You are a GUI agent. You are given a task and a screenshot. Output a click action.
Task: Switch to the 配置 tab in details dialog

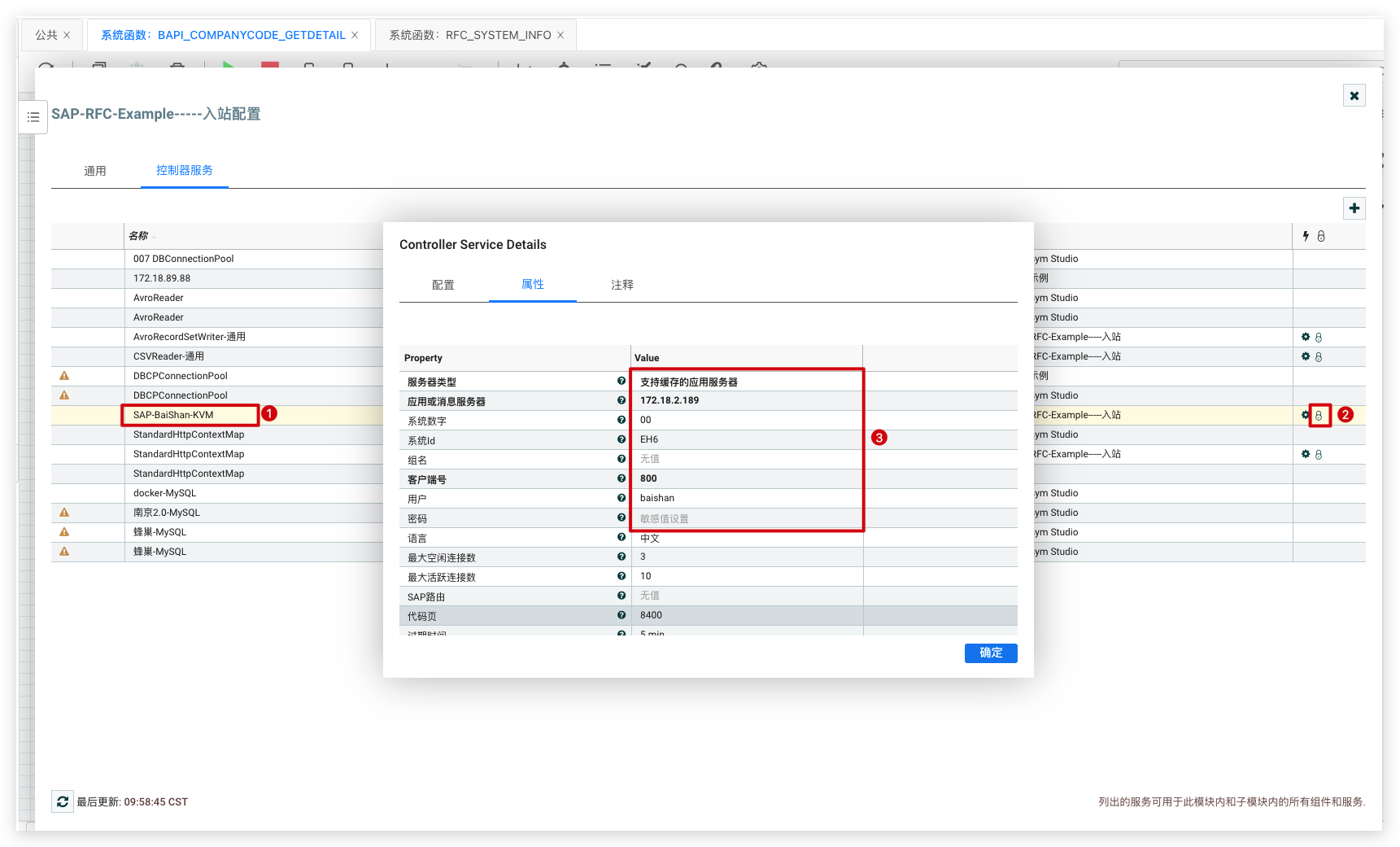(x=443, y=285)
